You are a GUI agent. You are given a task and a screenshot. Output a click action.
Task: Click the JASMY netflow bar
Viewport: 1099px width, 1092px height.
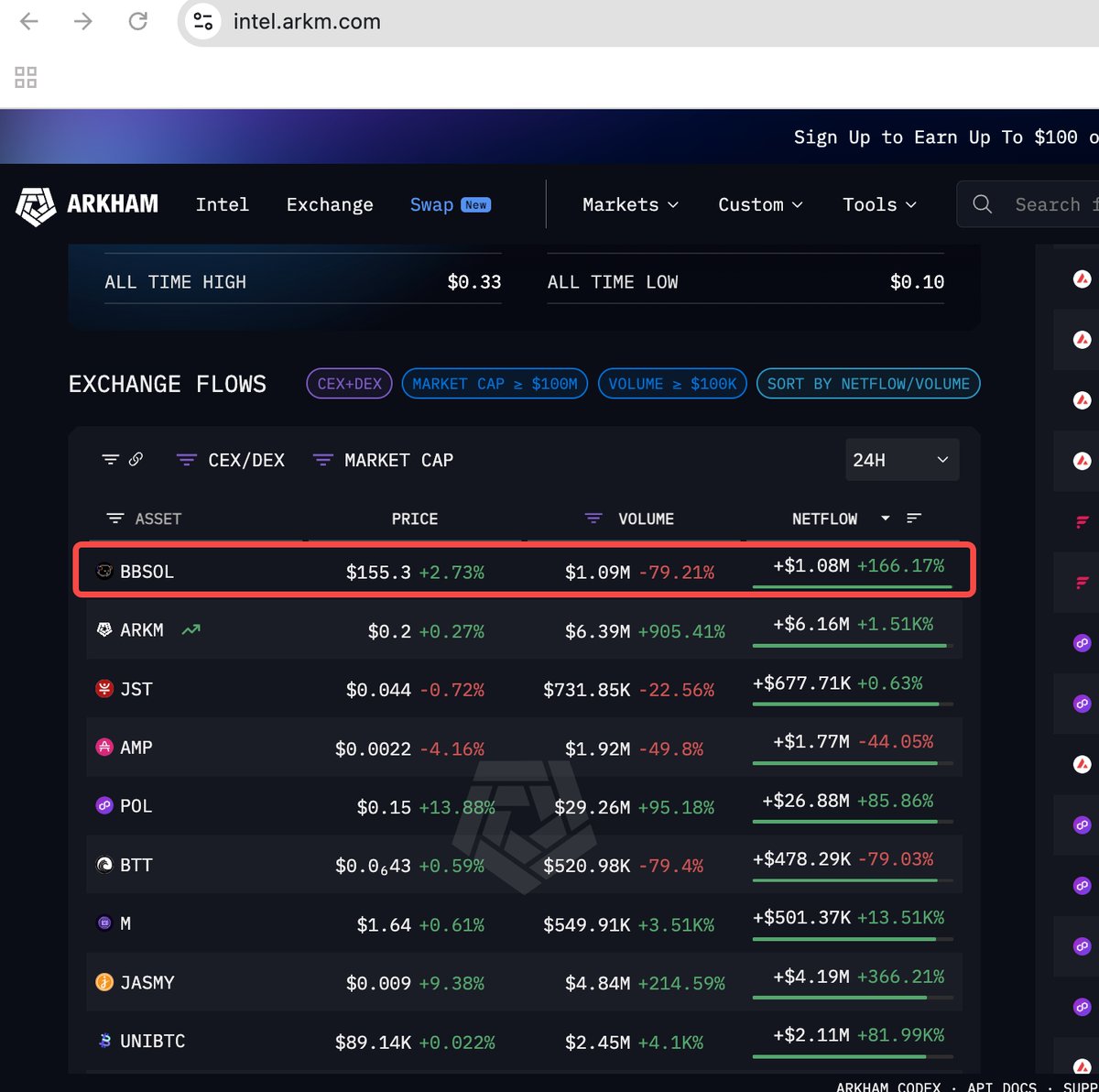coord(852,997)
